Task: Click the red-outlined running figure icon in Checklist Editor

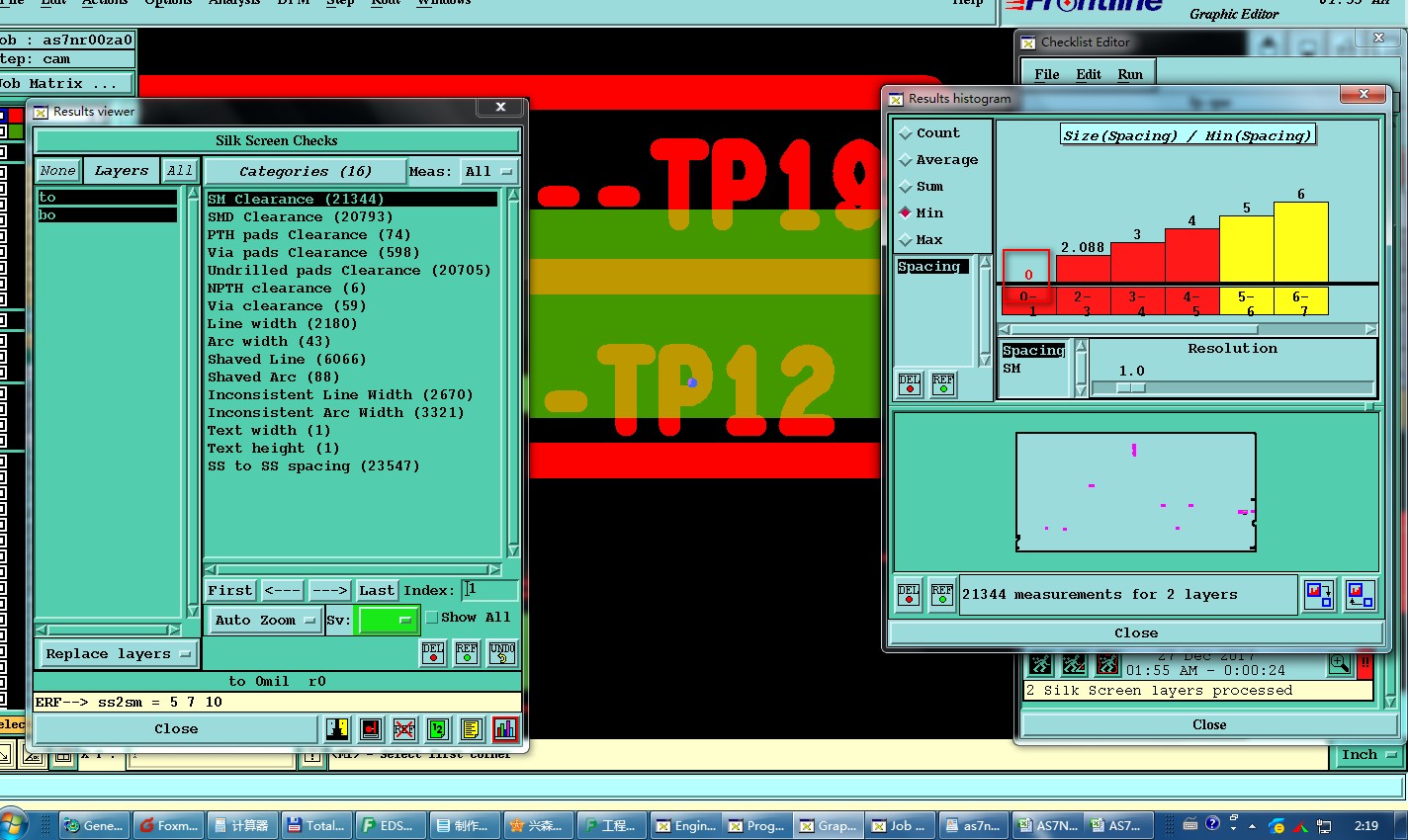Action: tap(1107, 664)
